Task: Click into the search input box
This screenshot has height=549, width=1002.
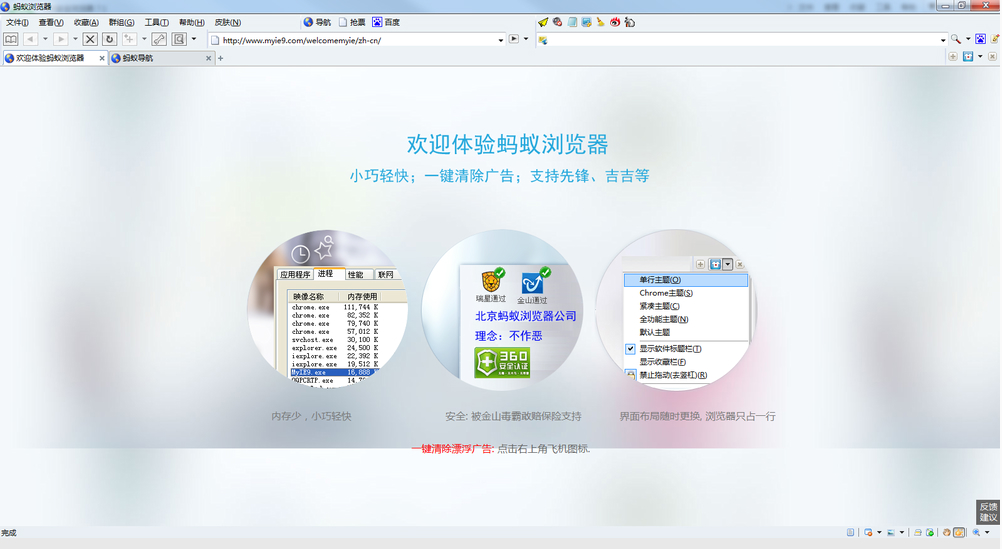Action: tap(743, 40)
